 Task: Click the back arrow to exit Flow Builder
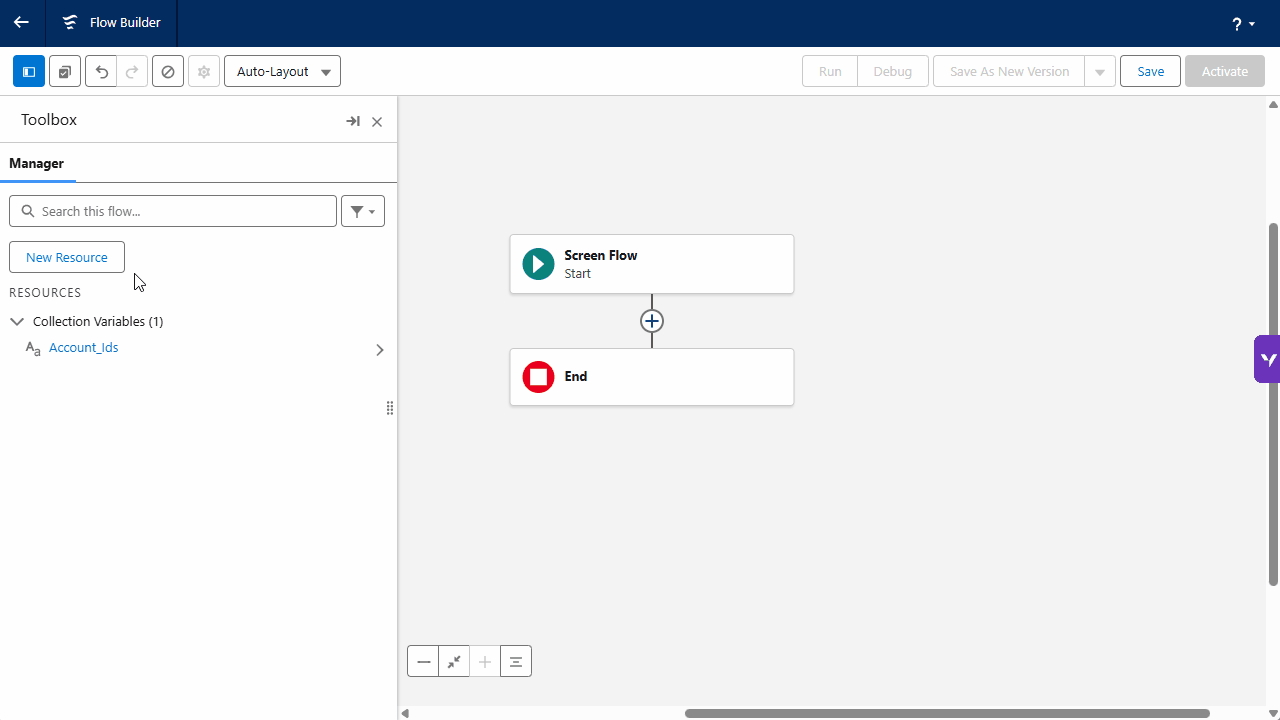(21, 22)
